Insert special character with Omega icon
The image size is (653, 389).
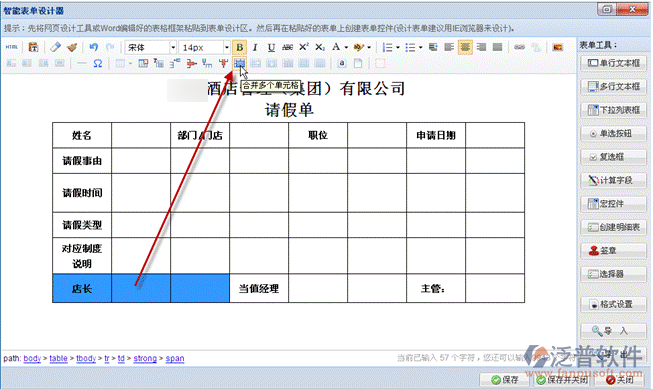98,64
